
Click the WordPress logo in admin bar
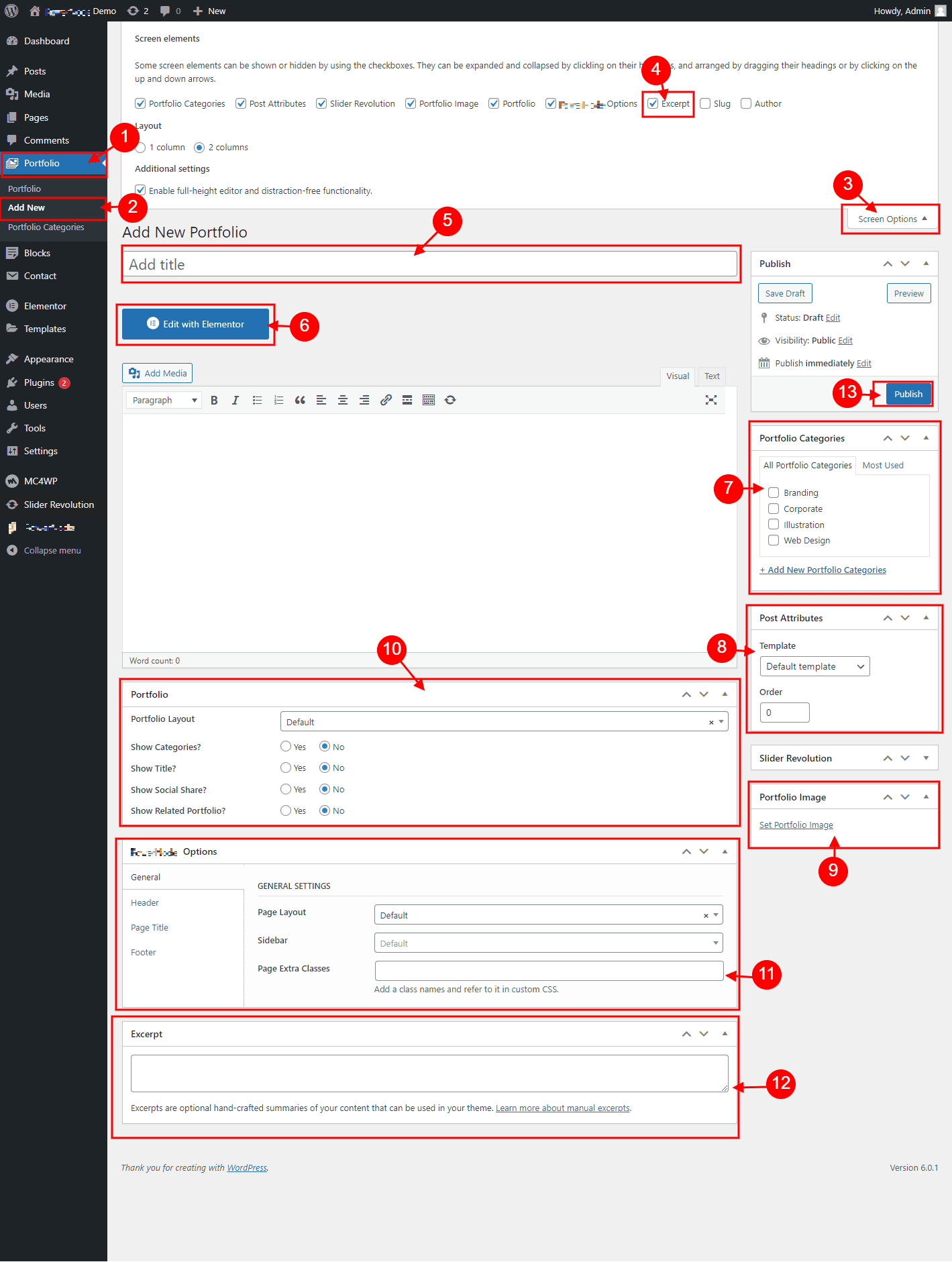pos(11,11)
